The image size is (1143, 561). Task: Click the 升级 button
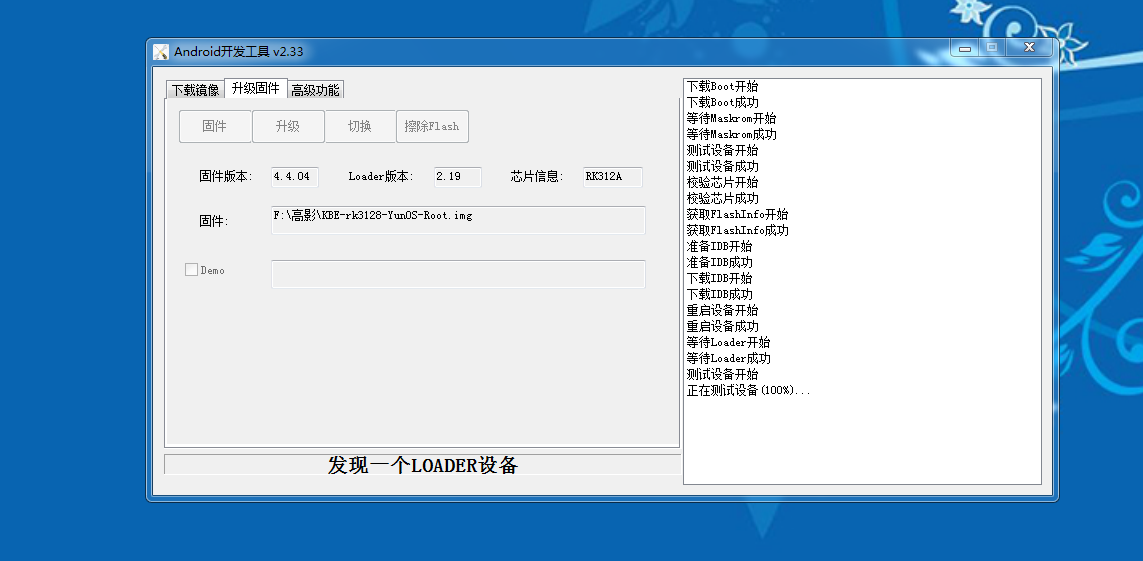288,126
